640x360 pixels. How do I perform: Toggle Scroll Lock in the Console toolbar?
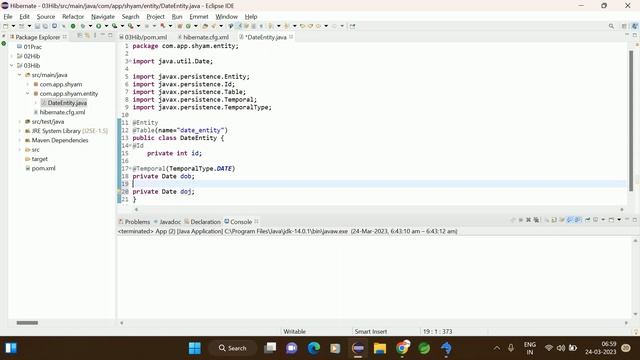554,220
